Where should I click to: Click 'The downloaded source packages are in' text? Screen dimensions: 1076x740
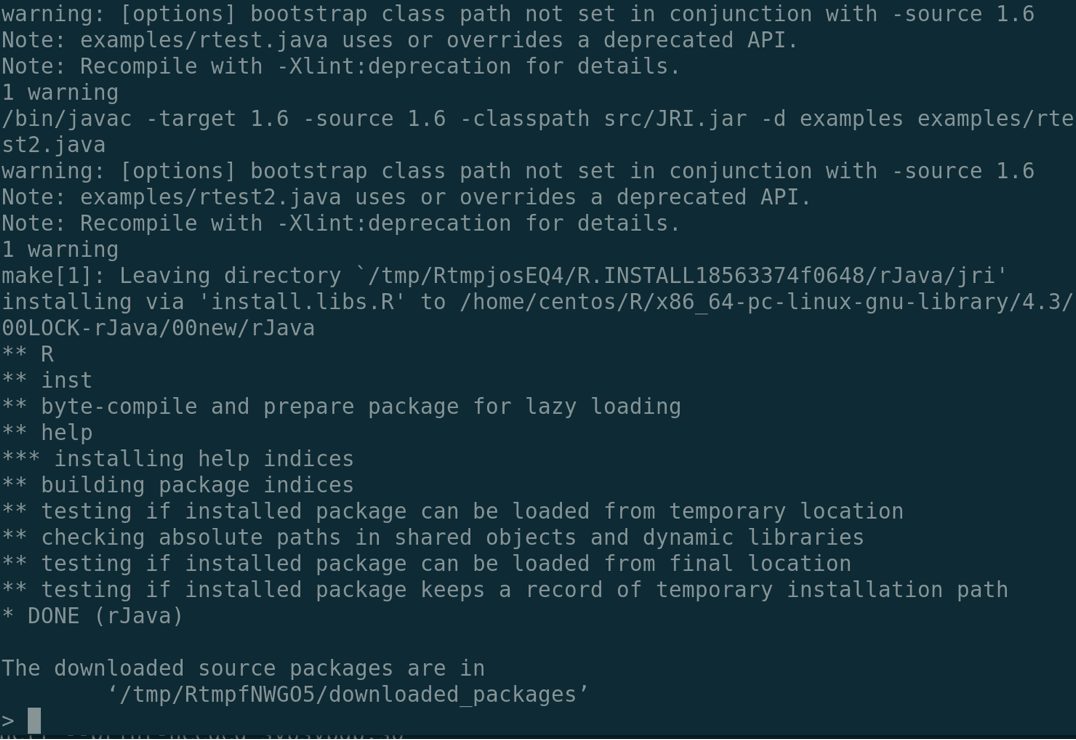pyautogui.click(x=243, y=668)
